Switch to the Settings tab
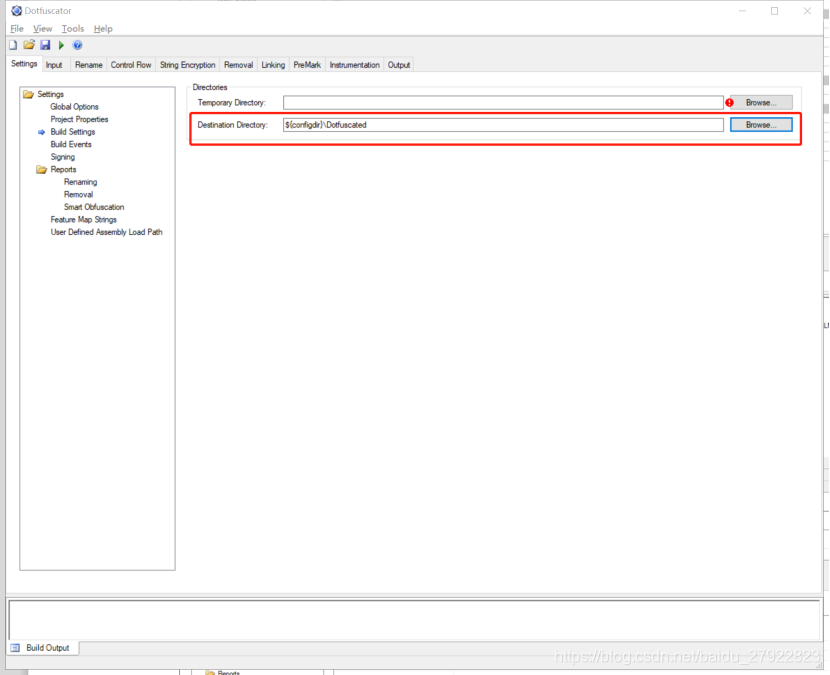 [24, 64]
